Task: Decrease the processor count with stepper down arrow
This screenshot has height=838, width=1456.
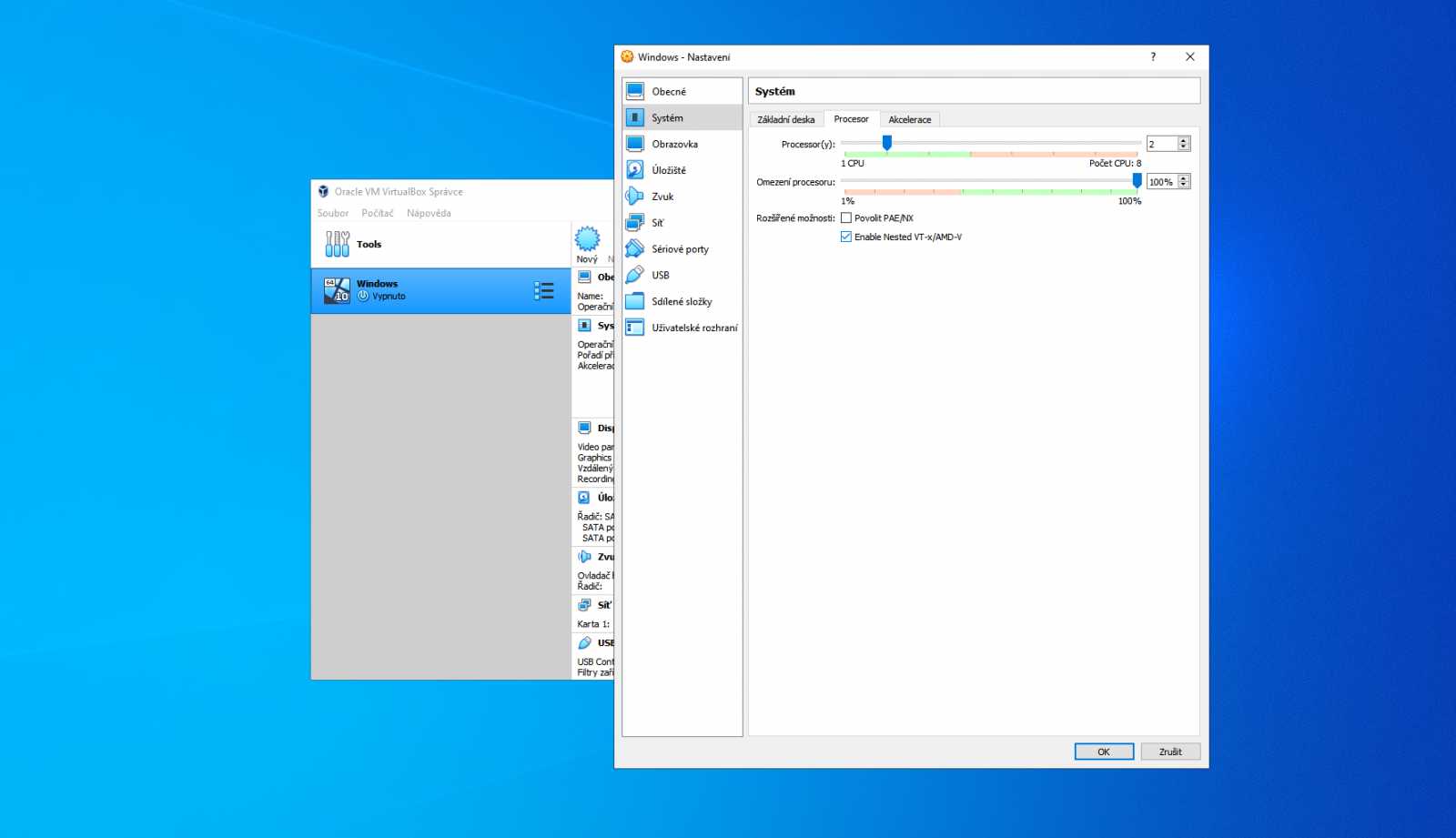Action: (x=1184, y=146)
